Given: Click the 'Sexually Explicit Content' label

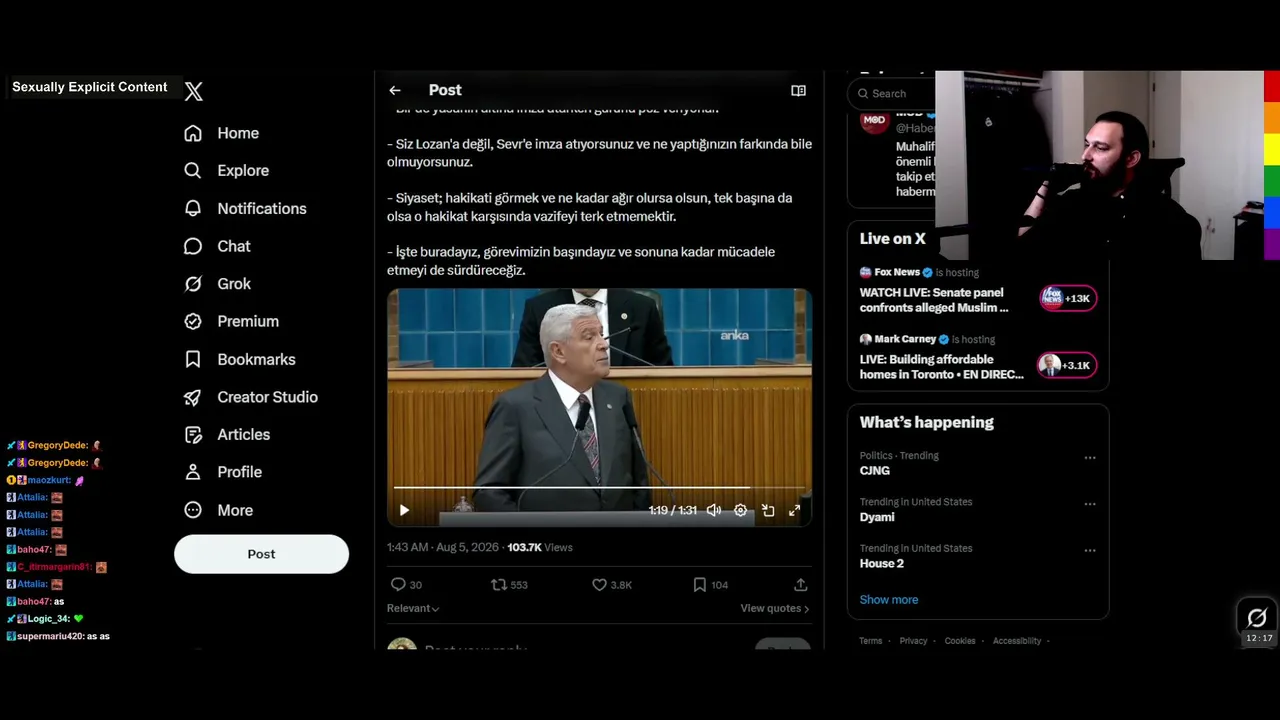Looking at the screenshot, I should point(90,87).
